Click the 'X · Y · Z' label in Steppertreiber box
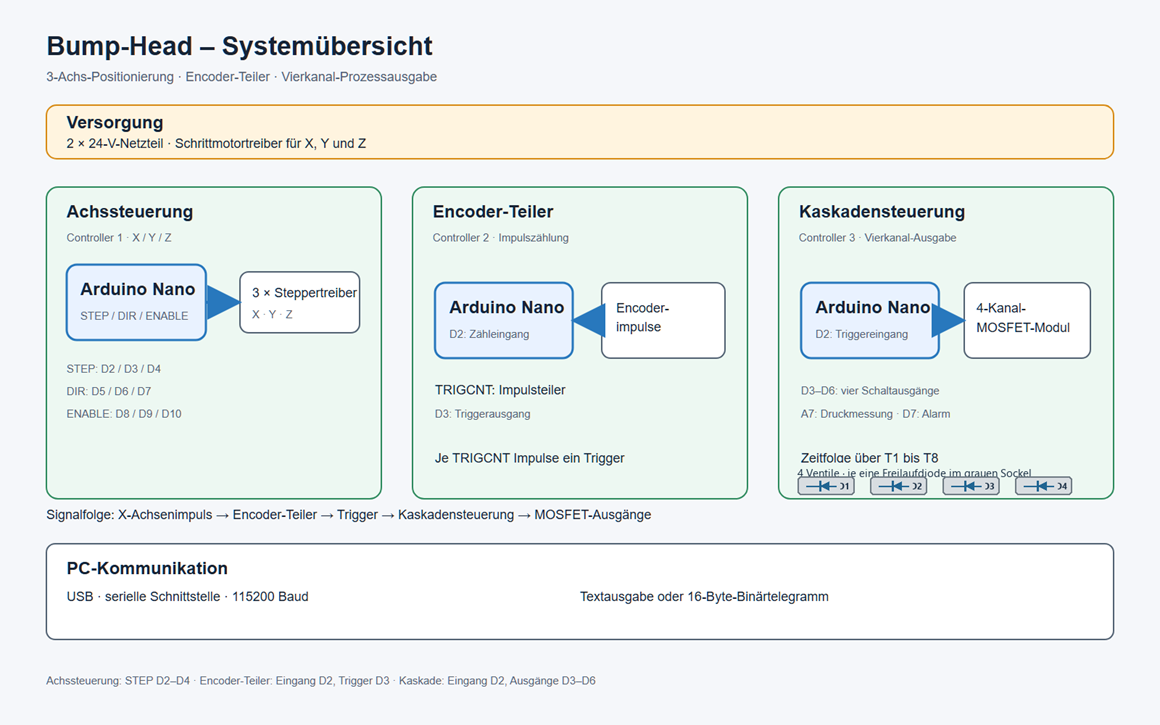 point(272,314)
